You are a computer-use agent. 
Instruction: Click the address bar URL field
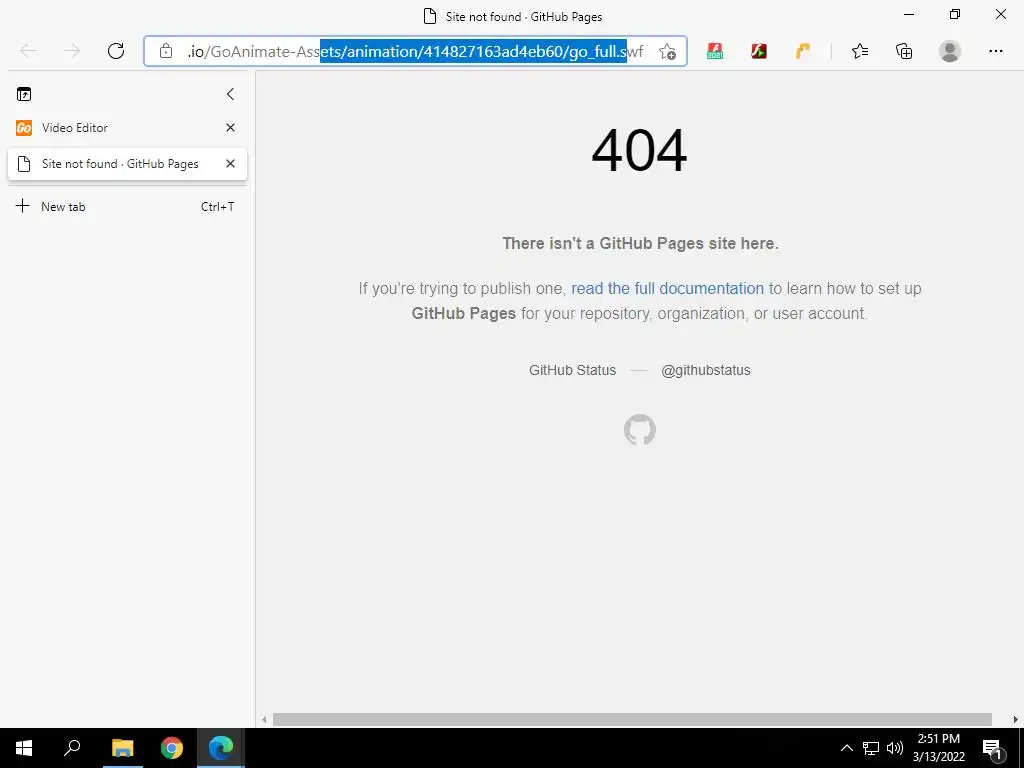pos(415,51)
